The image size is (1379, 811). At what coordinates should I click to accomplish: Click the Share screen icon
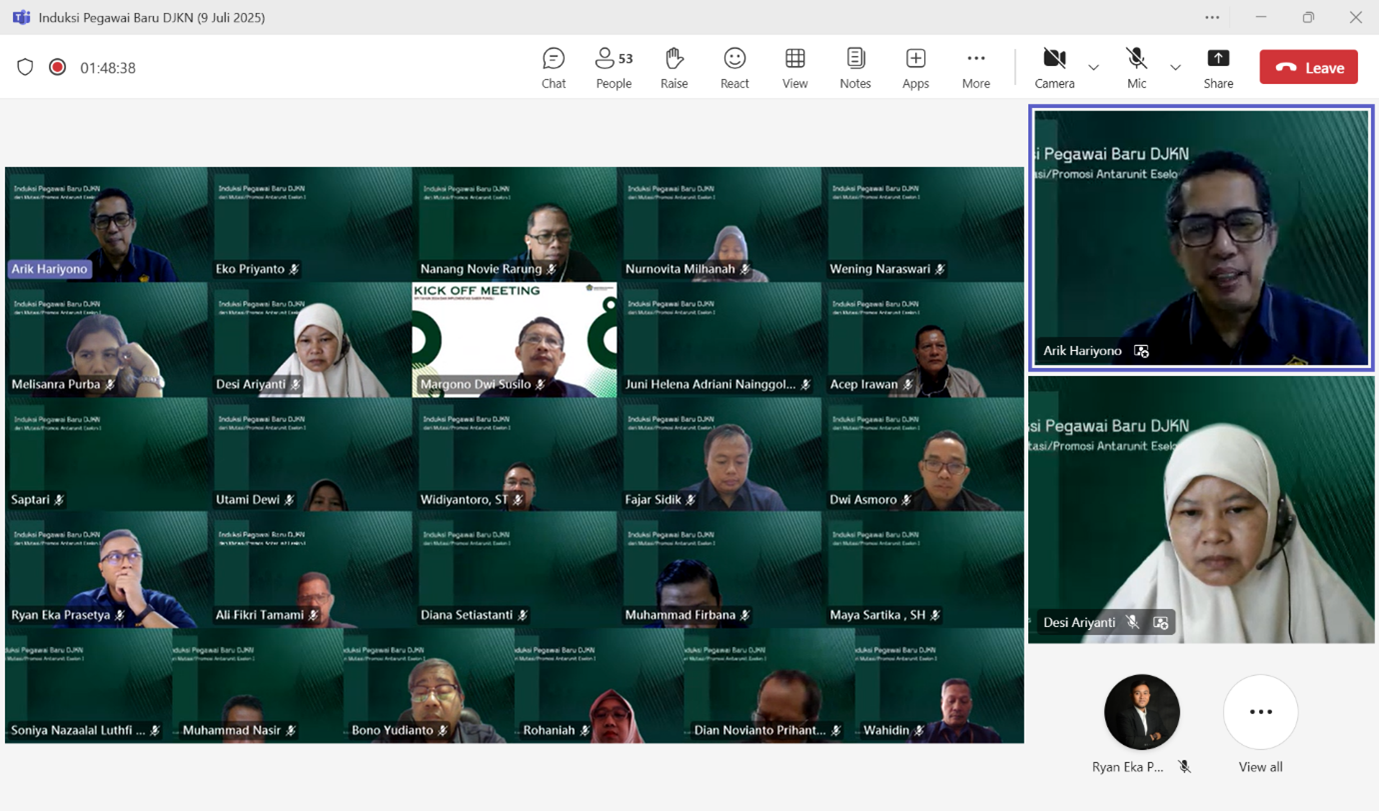(1218, 67)
